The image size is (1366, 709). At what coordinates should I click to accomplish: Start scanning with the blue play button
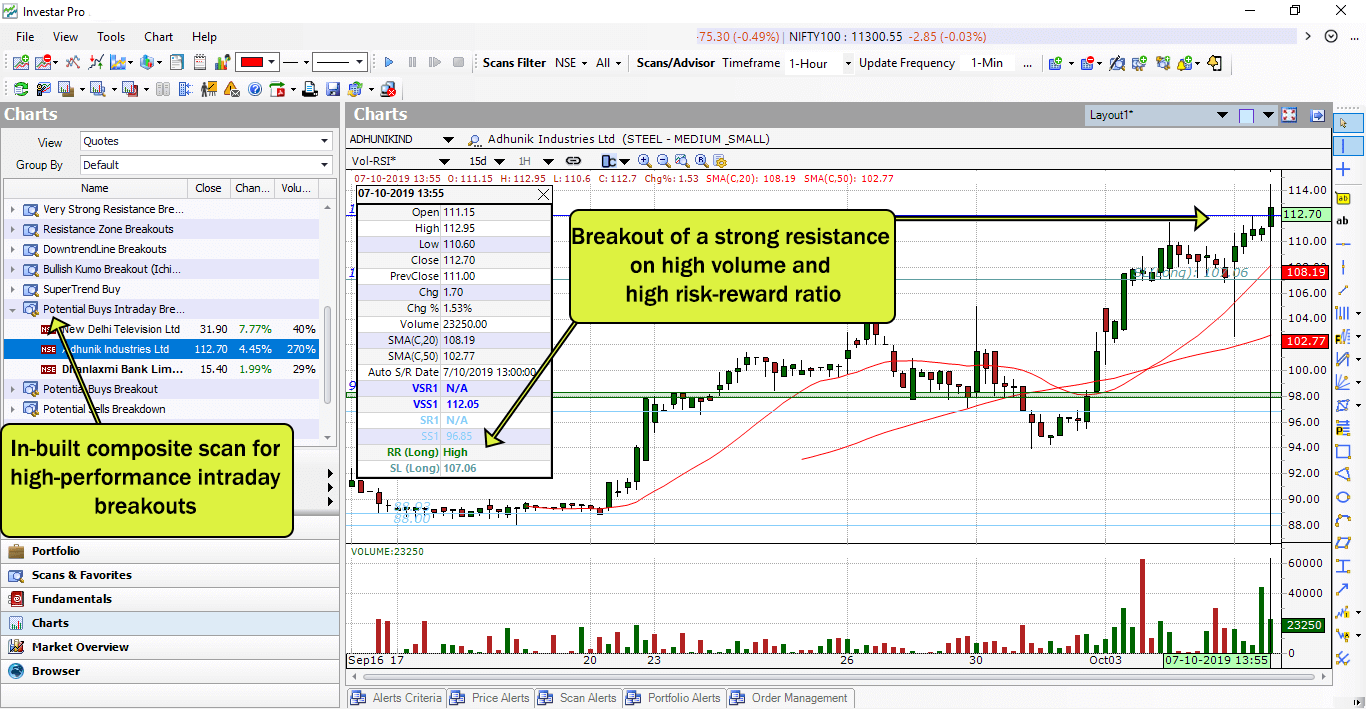(389, 61)
